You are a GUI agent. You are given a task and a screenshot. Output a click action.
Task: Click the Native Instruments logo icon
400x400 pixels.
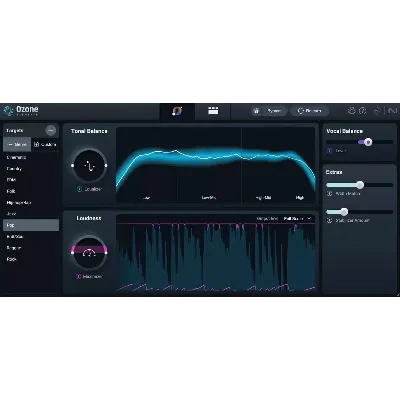click(x=392, y=111)
